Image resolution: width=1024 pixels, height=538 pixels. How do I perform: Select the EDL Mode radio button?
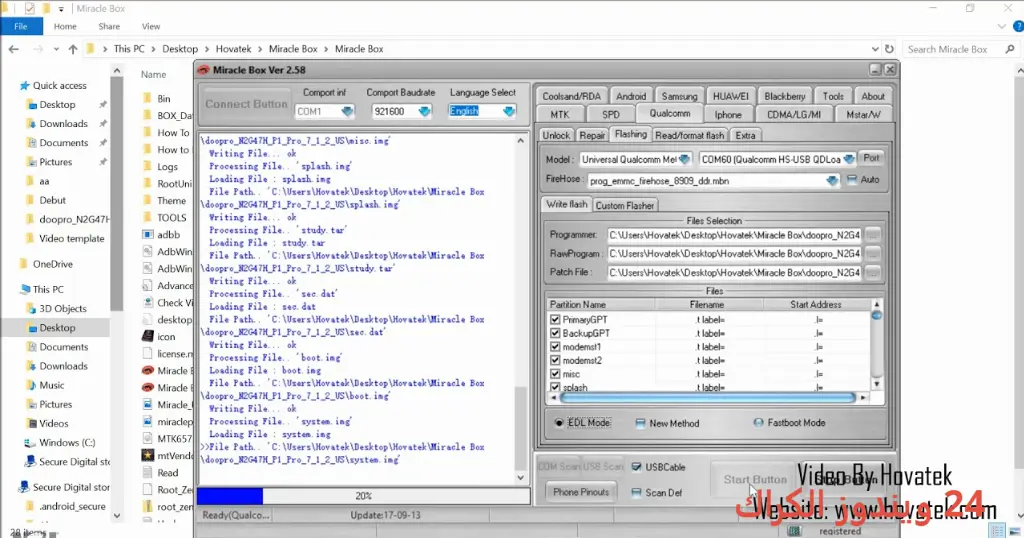click(559, 423)
